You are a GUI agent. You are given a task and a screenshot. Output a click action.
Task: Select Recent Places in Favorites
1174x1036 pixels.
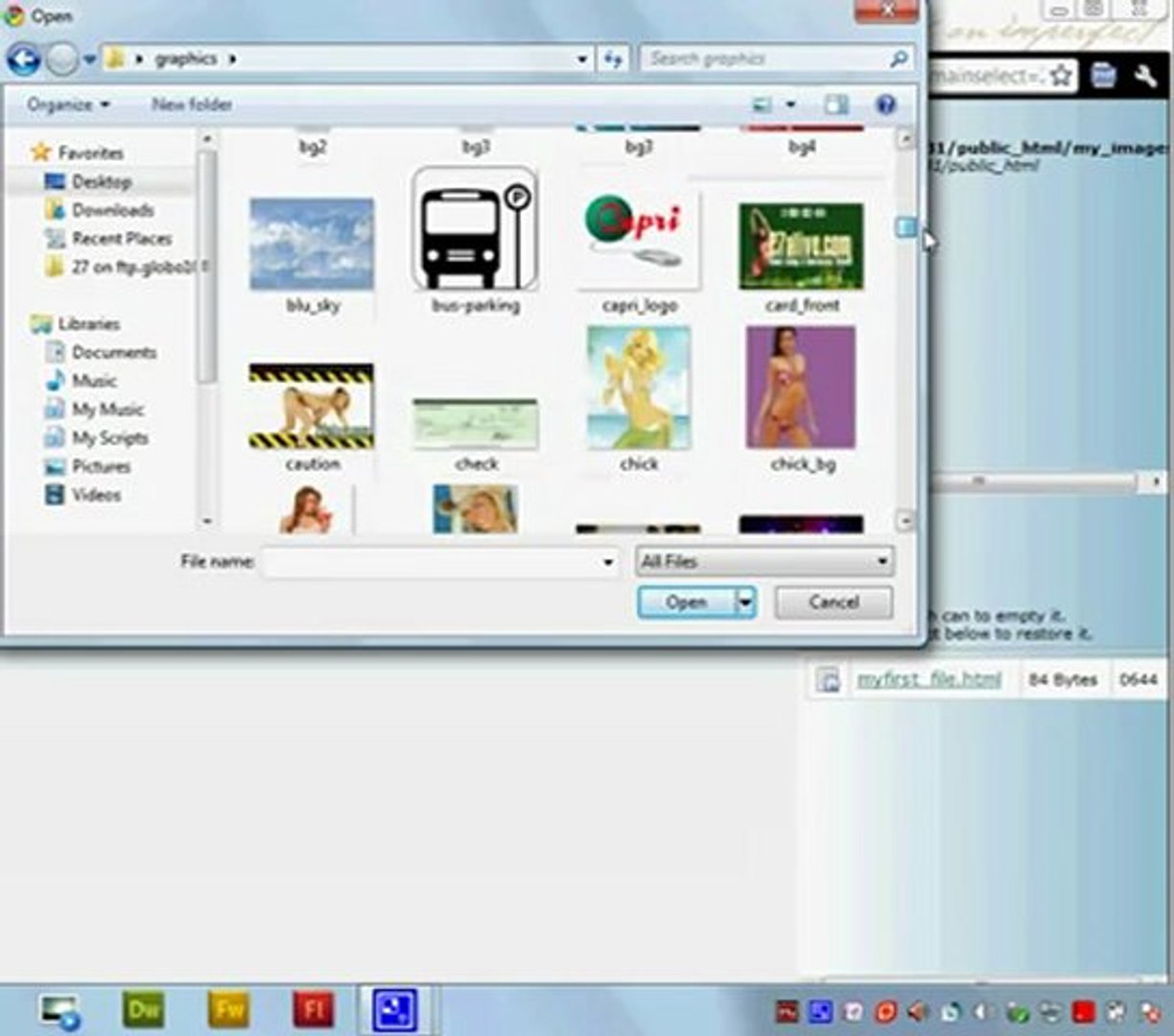pyautogui.click(x=108, y=238)
